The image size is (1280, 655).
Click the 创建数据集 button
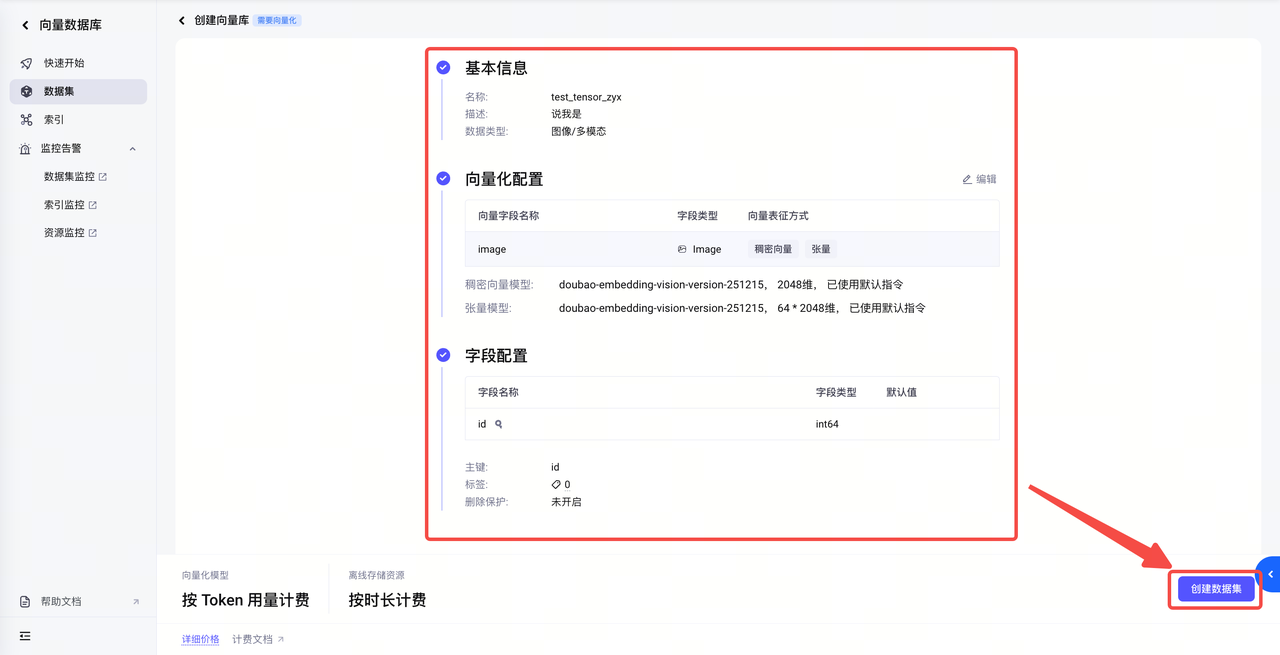pyautogui.click(x=1216, y=589)
